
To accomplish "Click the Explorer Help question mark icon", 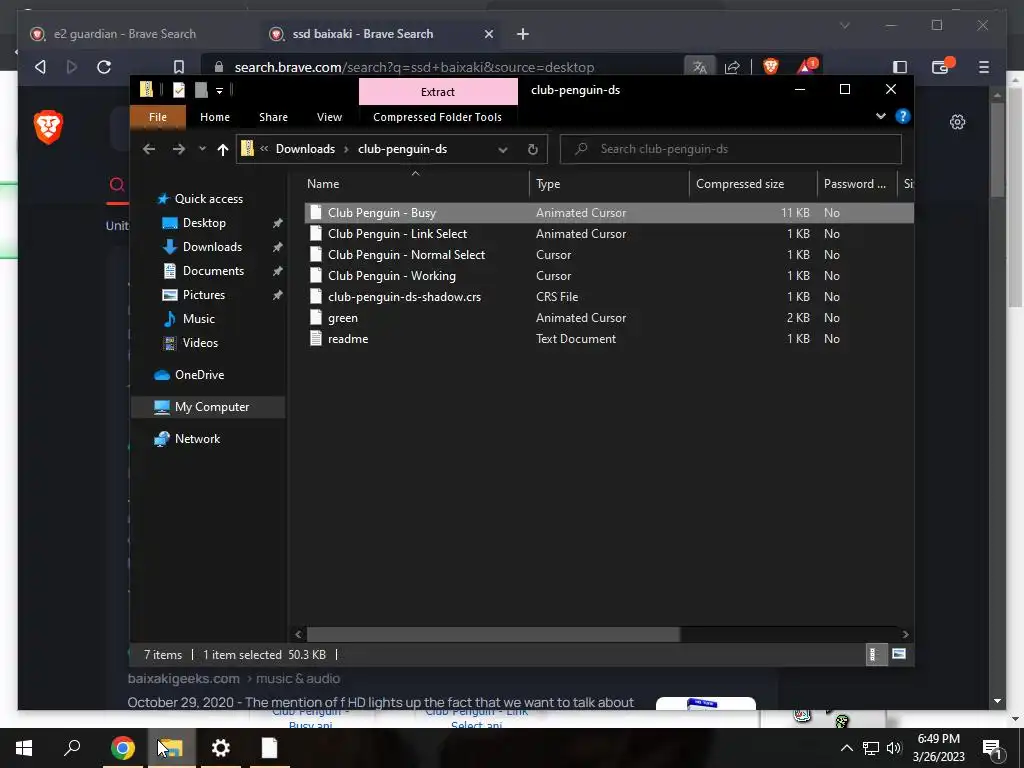I will click(x=903, y=116).
